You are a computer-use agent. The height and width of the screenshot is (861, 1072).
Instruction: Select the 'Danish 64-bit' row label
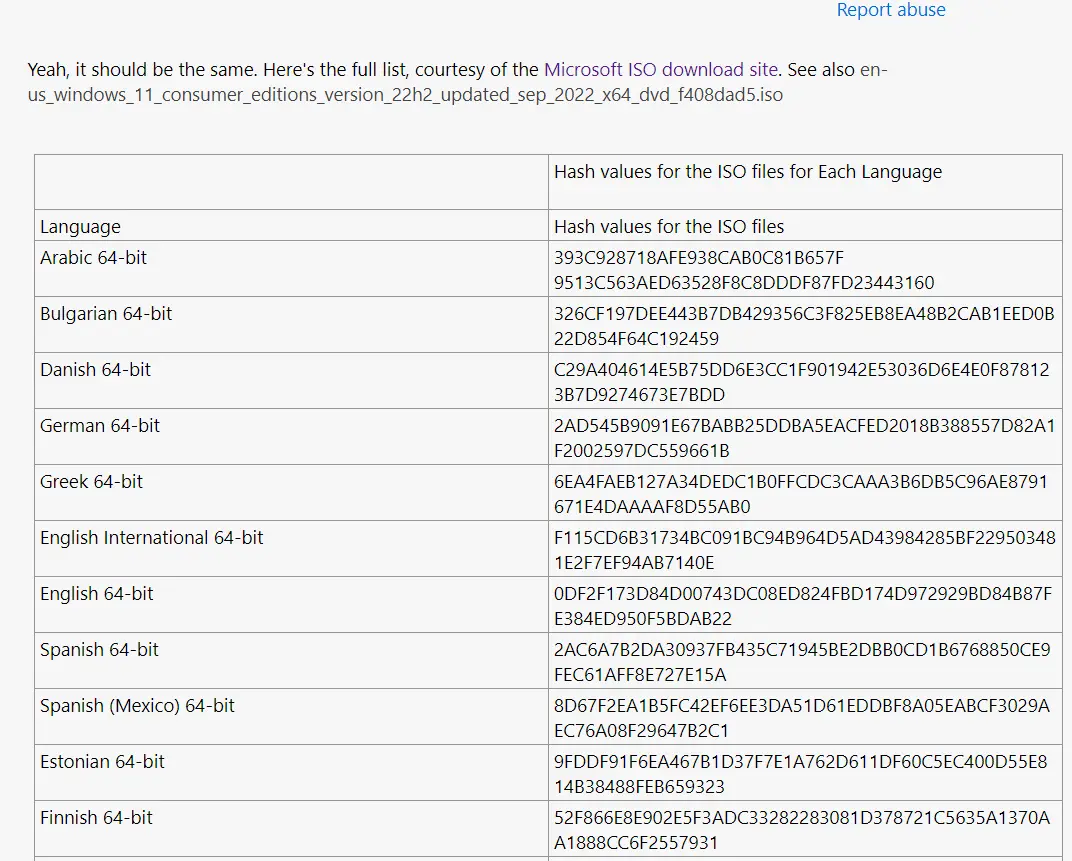click(x=95, y=370)
